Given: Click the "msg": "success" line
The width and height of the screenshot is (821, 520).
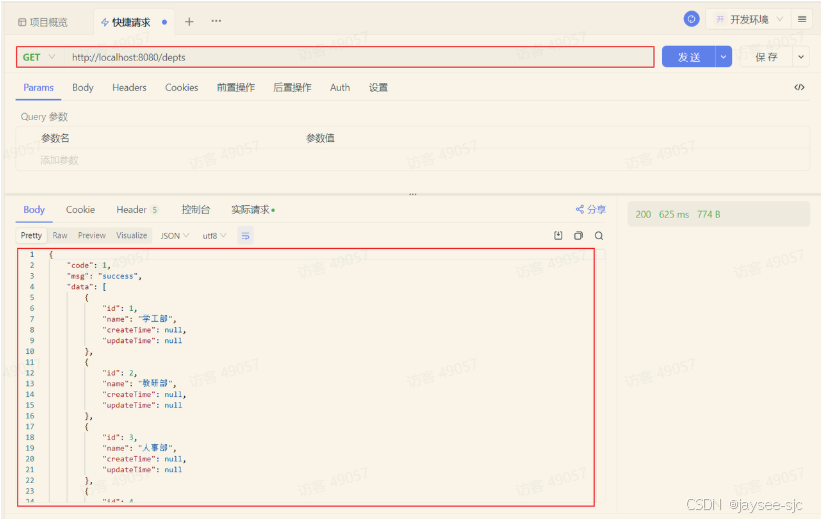Looking at the screenshot, I should pyautogui.click(x=104, y=276).
